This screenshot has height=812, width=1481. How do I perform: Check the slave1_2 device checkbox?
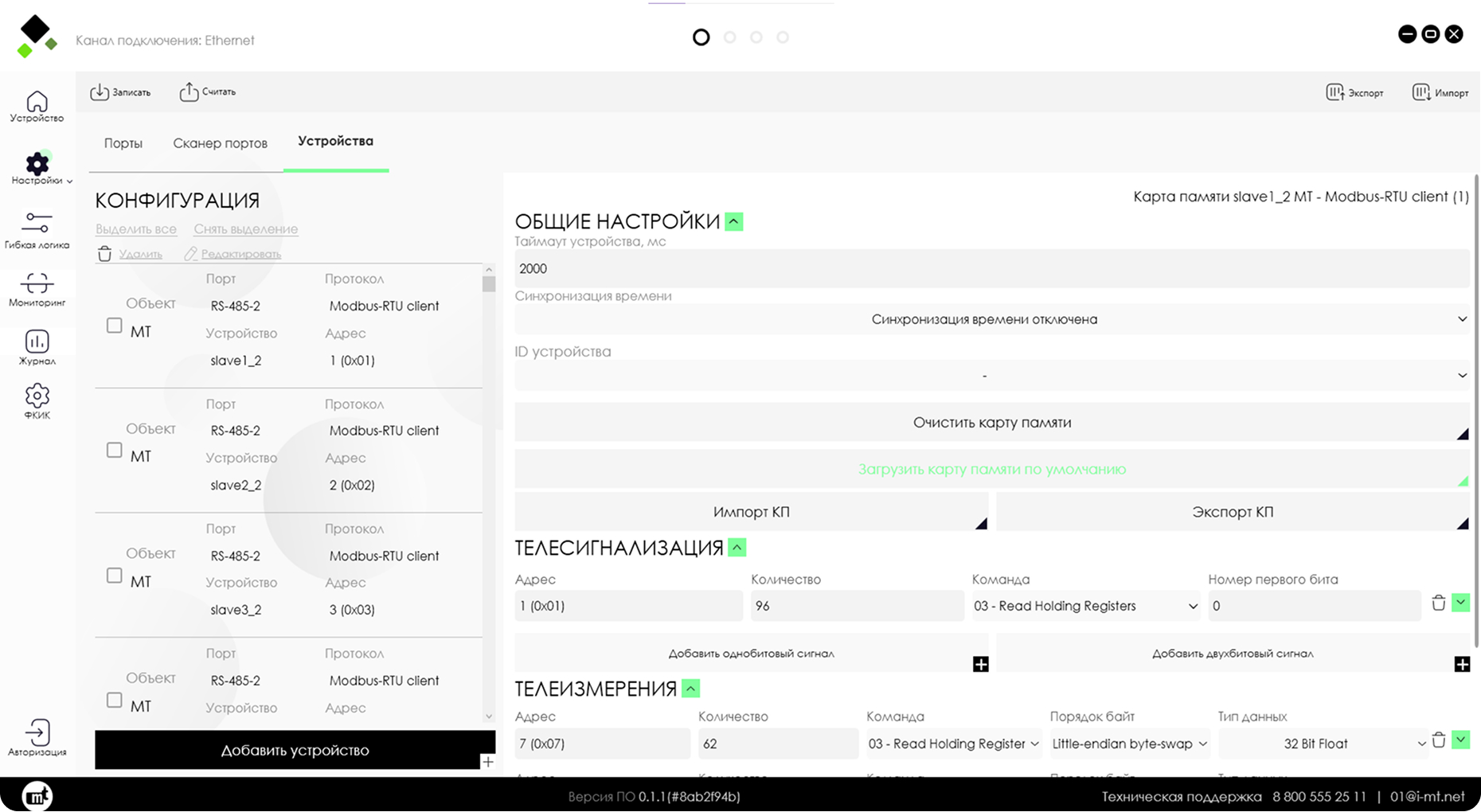point(115,326)
